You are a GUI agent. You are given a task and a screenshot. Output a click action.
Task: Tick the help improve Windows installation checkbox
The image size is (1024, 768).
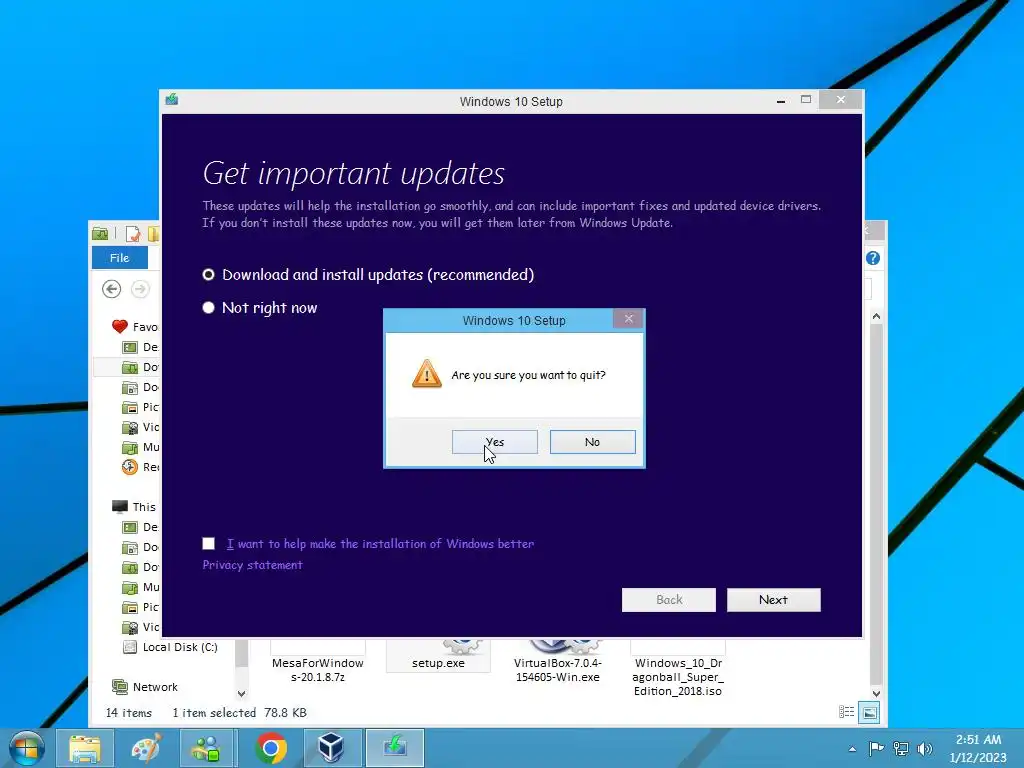pos(208,543)
